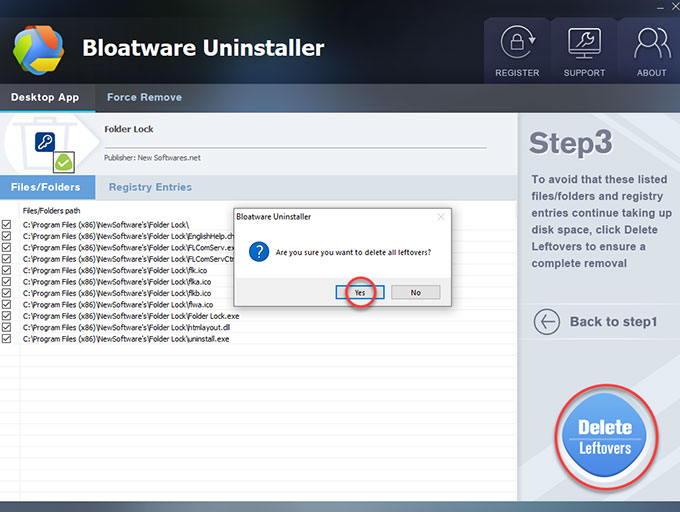Confirm deletion with the Yes button

[x=360, y=293]
